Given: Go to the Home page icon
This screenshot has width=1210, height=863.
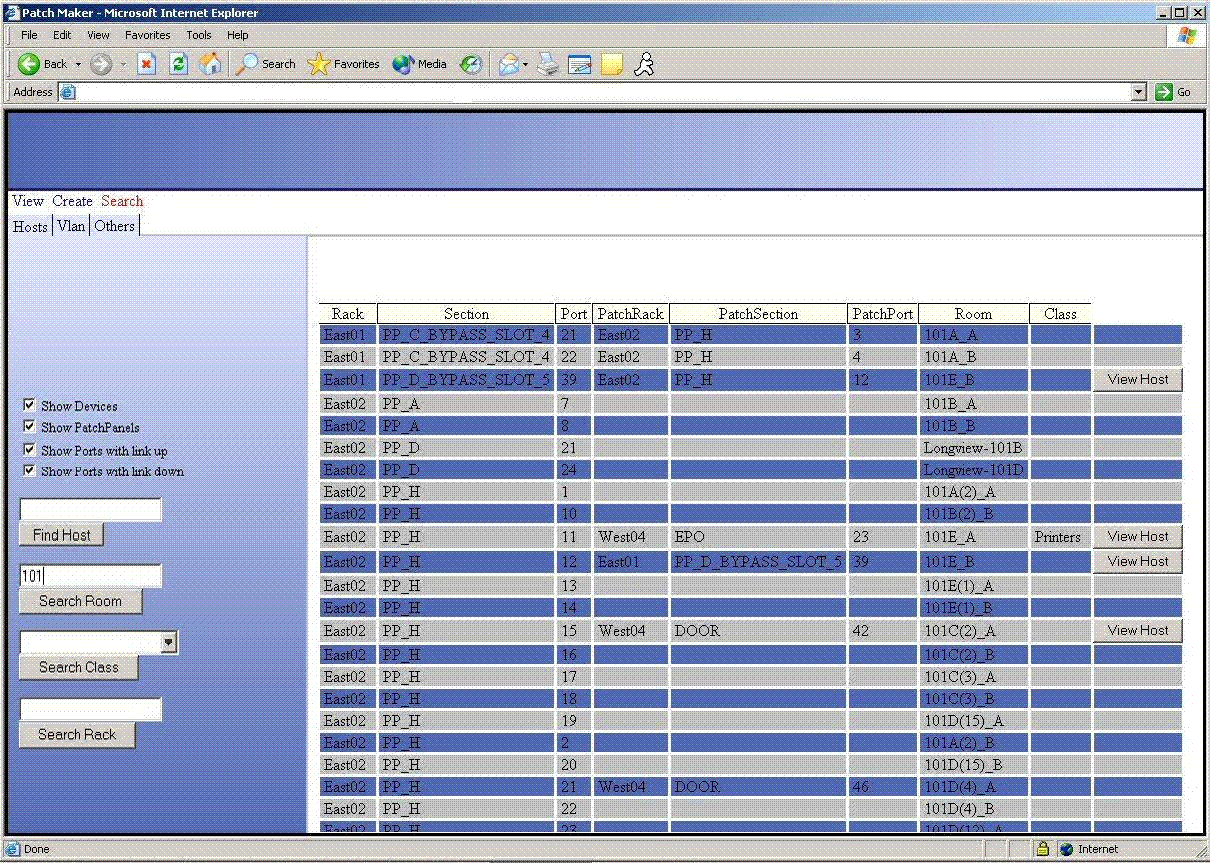Looking at the screenshot, I should pos(210,64).
